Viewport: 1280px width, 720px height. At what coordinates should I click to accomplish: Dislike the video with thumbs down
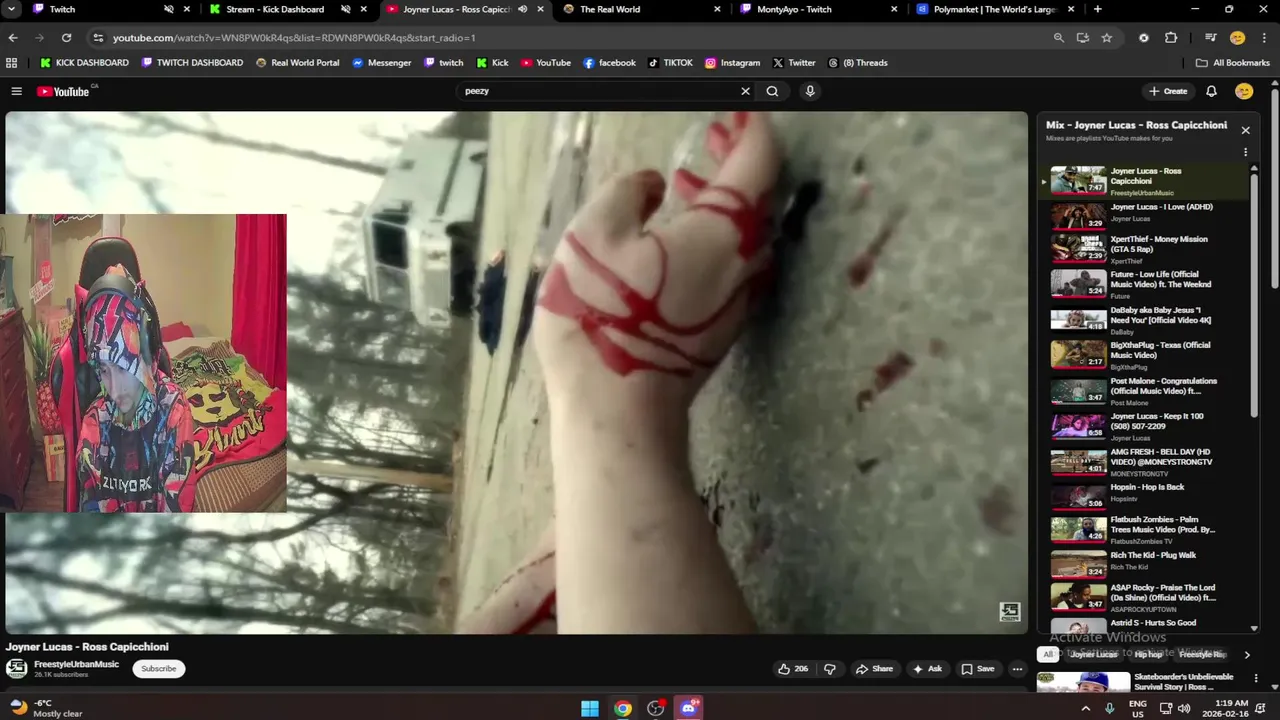click(829, 669)
